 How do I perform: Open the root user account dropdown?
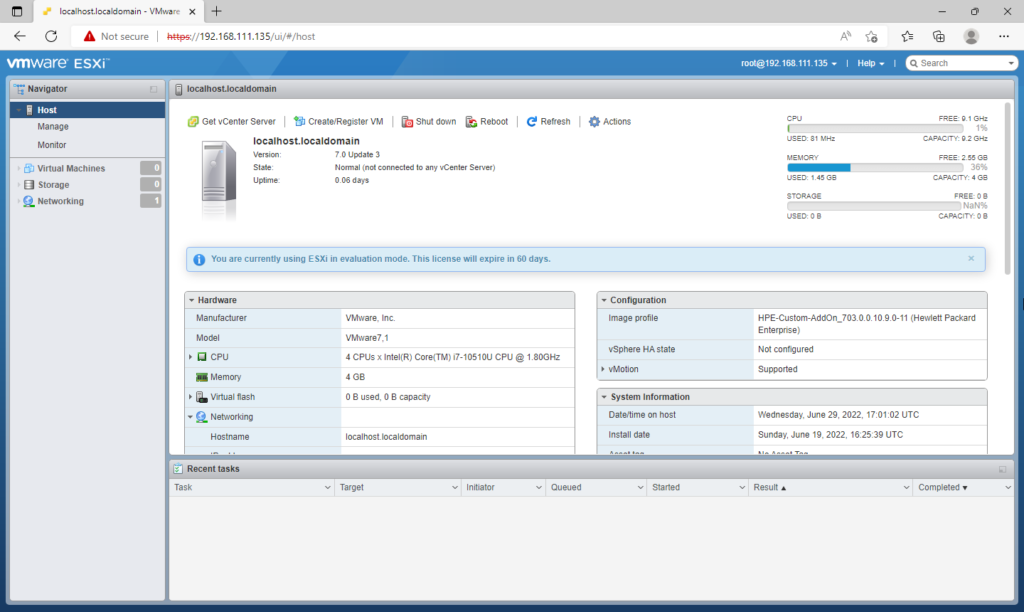coord(788,63)
